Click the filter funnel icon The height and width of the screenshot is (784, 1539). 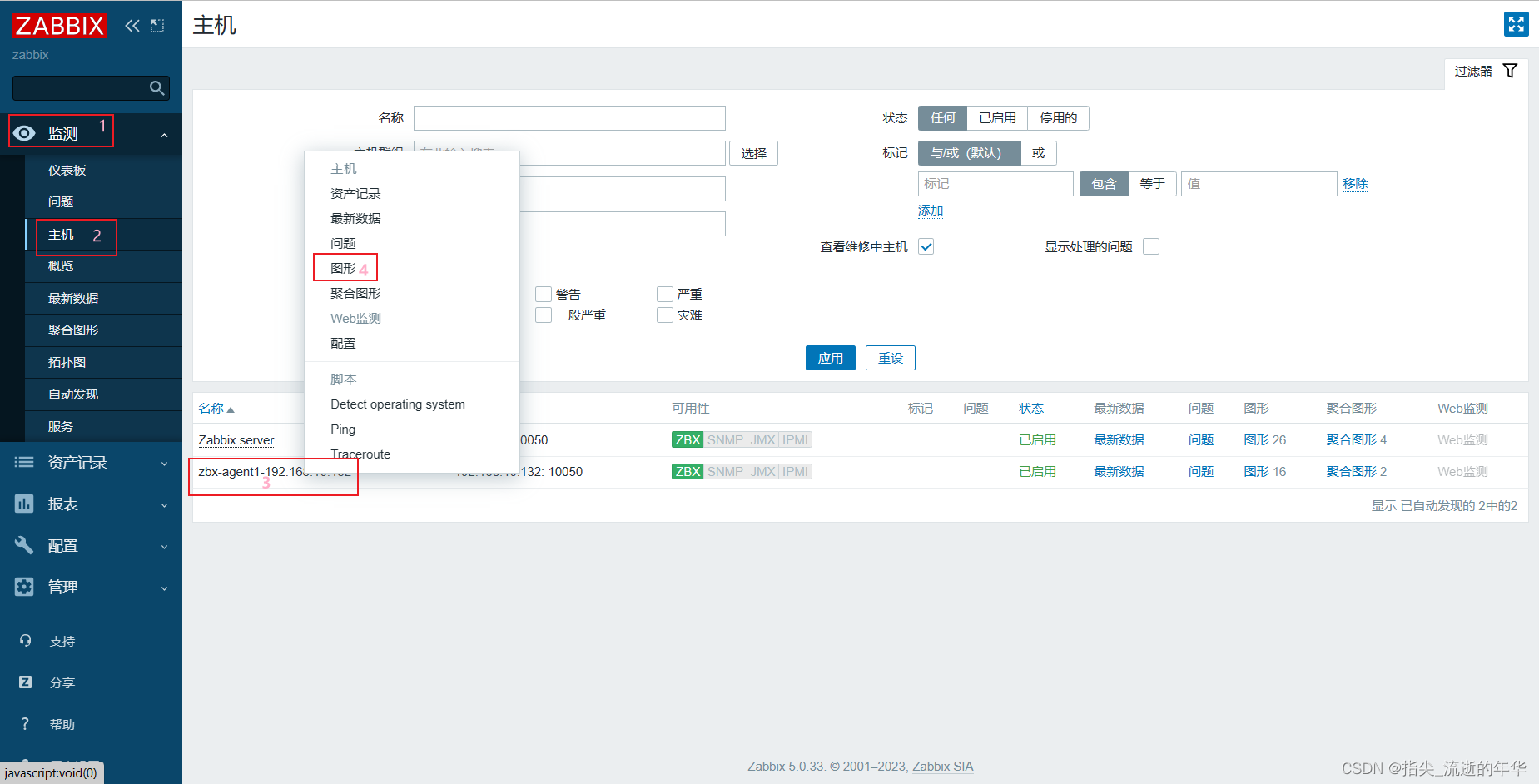coord(1510,71)
